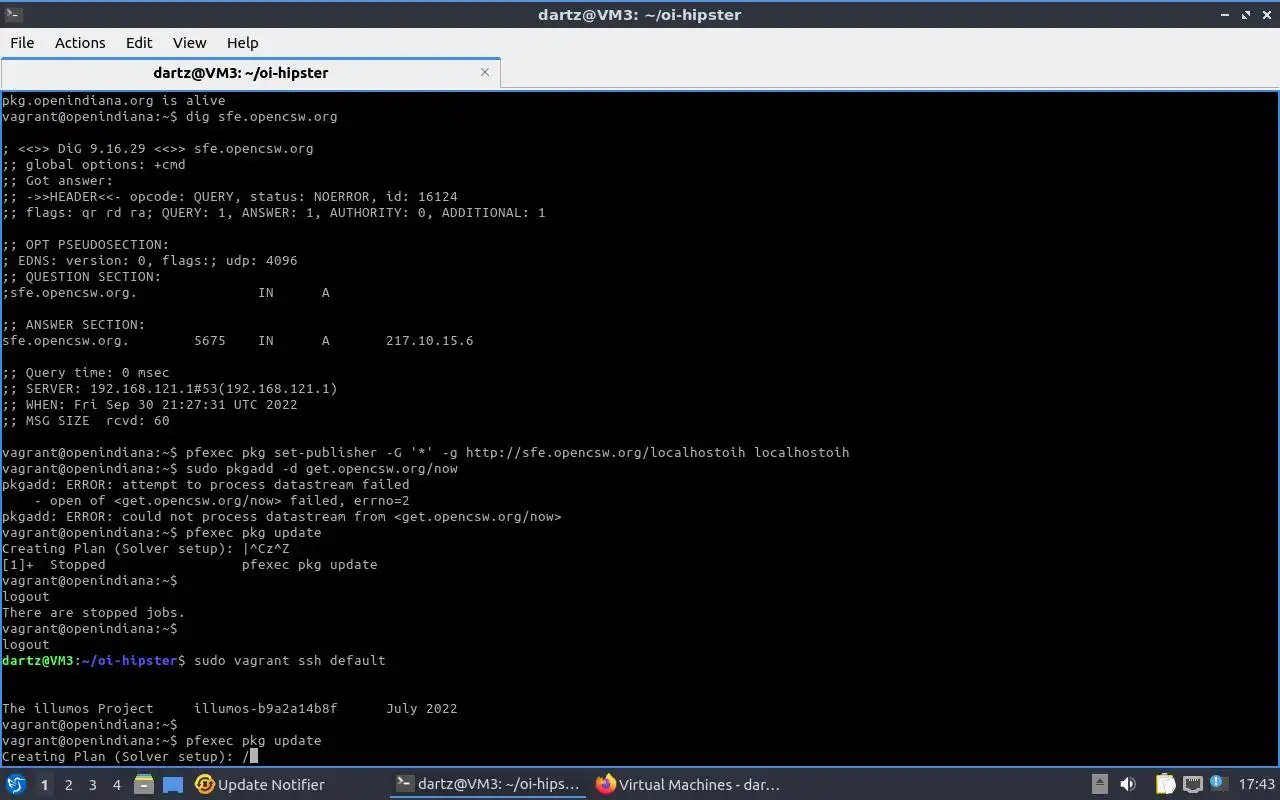Image resolution: width=1280 pixels, height=800 pixels.
Task: Click the 'pkg.openindiana.org is alive' line
Action: pyautogui.click(x=114, y=101)
